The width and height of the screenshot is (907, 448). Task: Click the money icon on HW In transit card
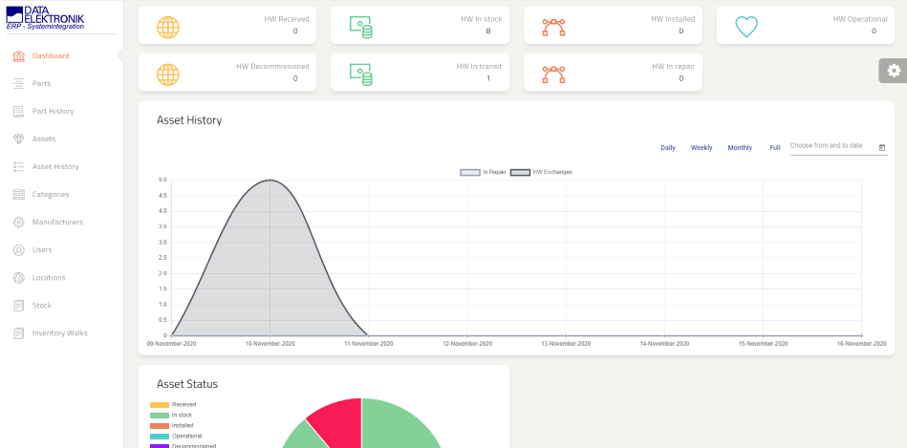[361, 75]
